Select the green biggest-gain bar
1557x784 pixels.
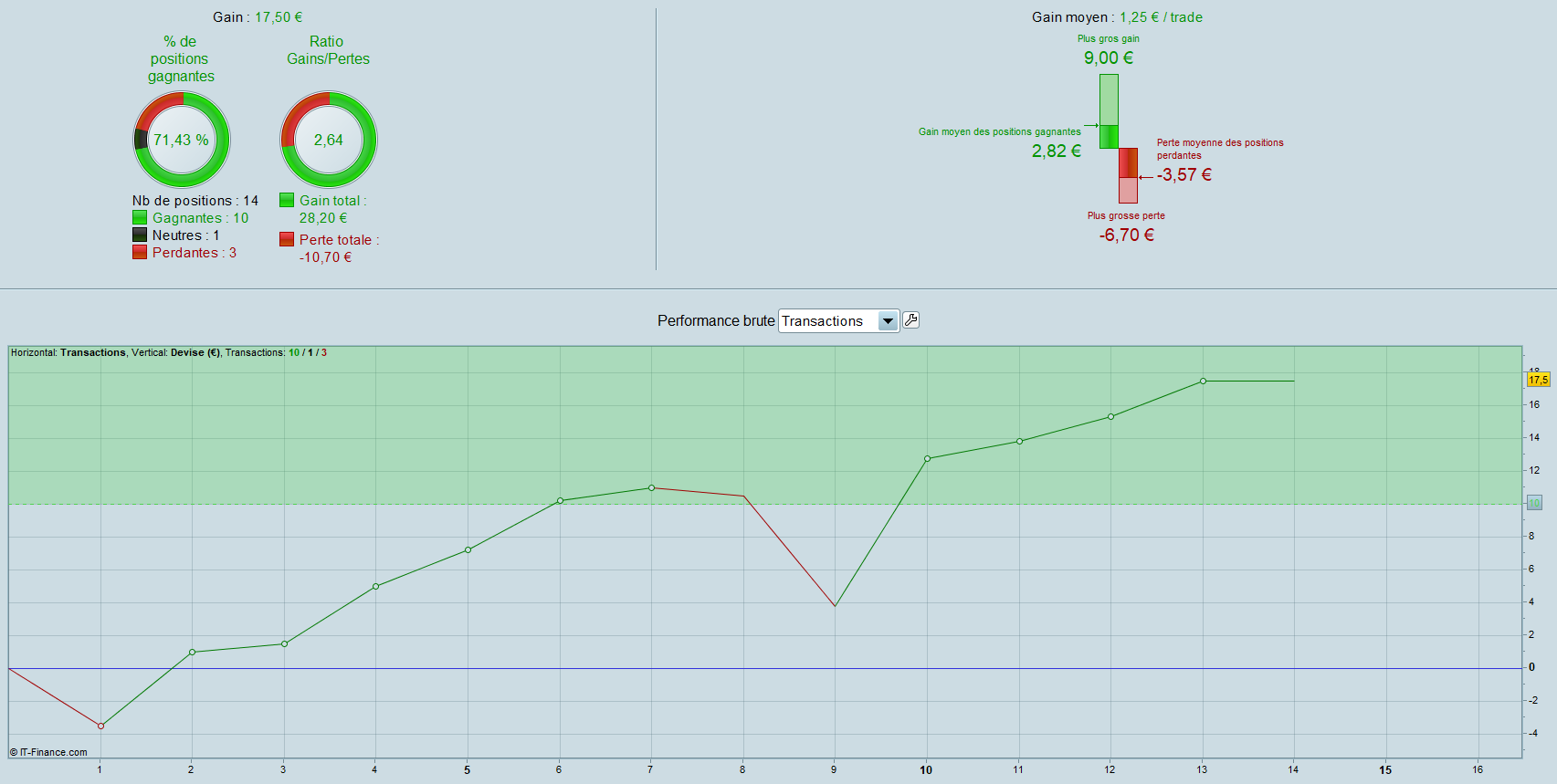pyautogui.click(x=1109, y=111)
